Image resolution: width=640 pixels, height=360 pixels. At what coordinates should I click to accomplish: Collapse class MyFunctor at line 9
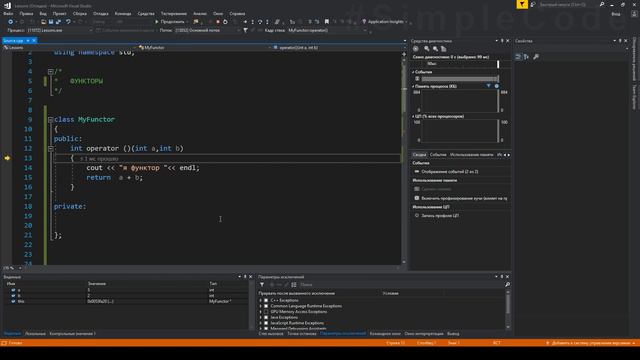[50, 120]
